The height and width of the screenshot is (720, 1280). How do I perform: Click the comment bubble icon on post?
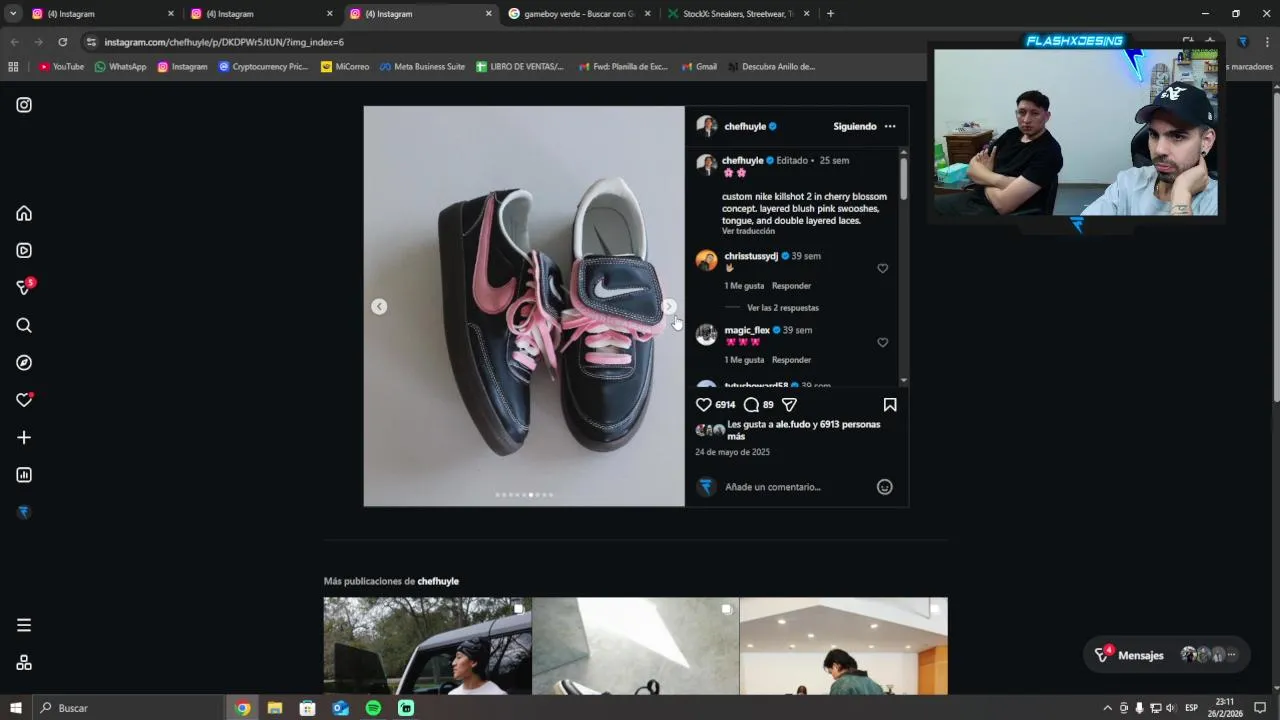[x=751, y=405]
